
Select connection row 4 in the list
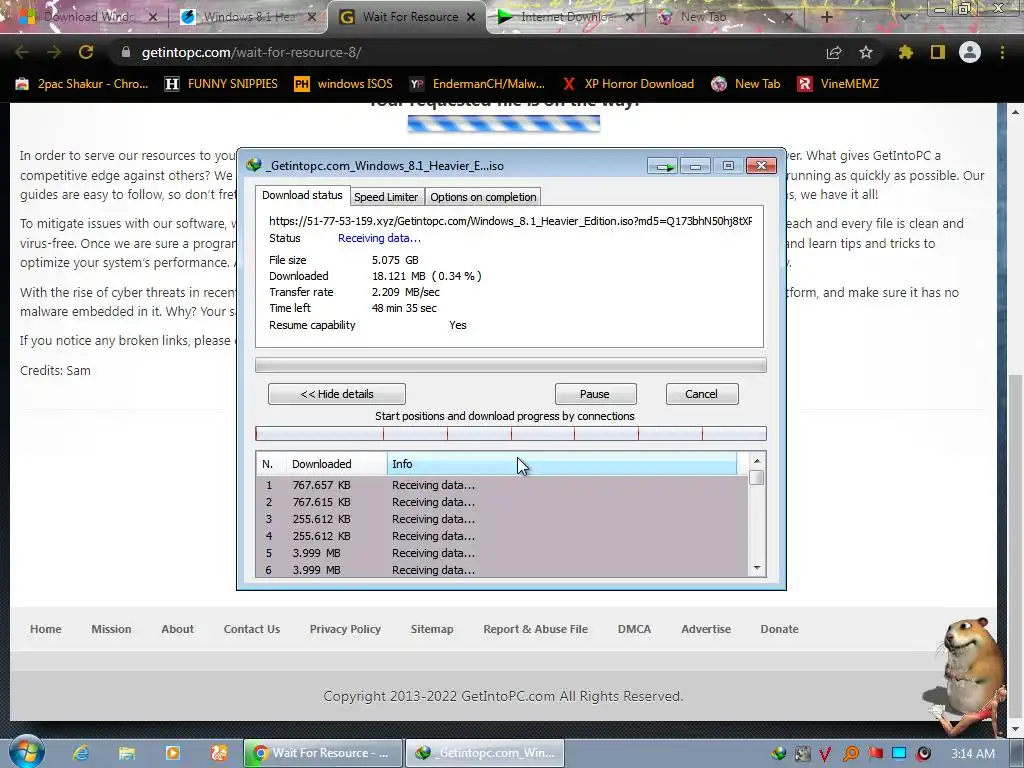point(502,536)
